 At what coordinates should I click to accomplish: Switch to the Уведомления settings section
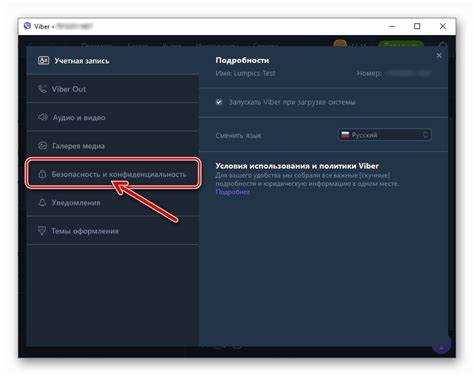point(113,202)
